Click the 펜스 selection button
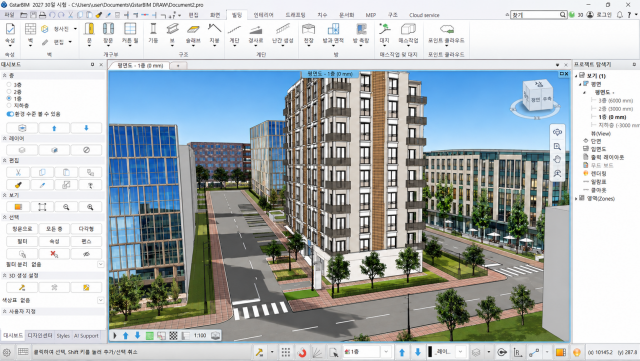This screenshot has width=640, height=361. click(86, 241)
